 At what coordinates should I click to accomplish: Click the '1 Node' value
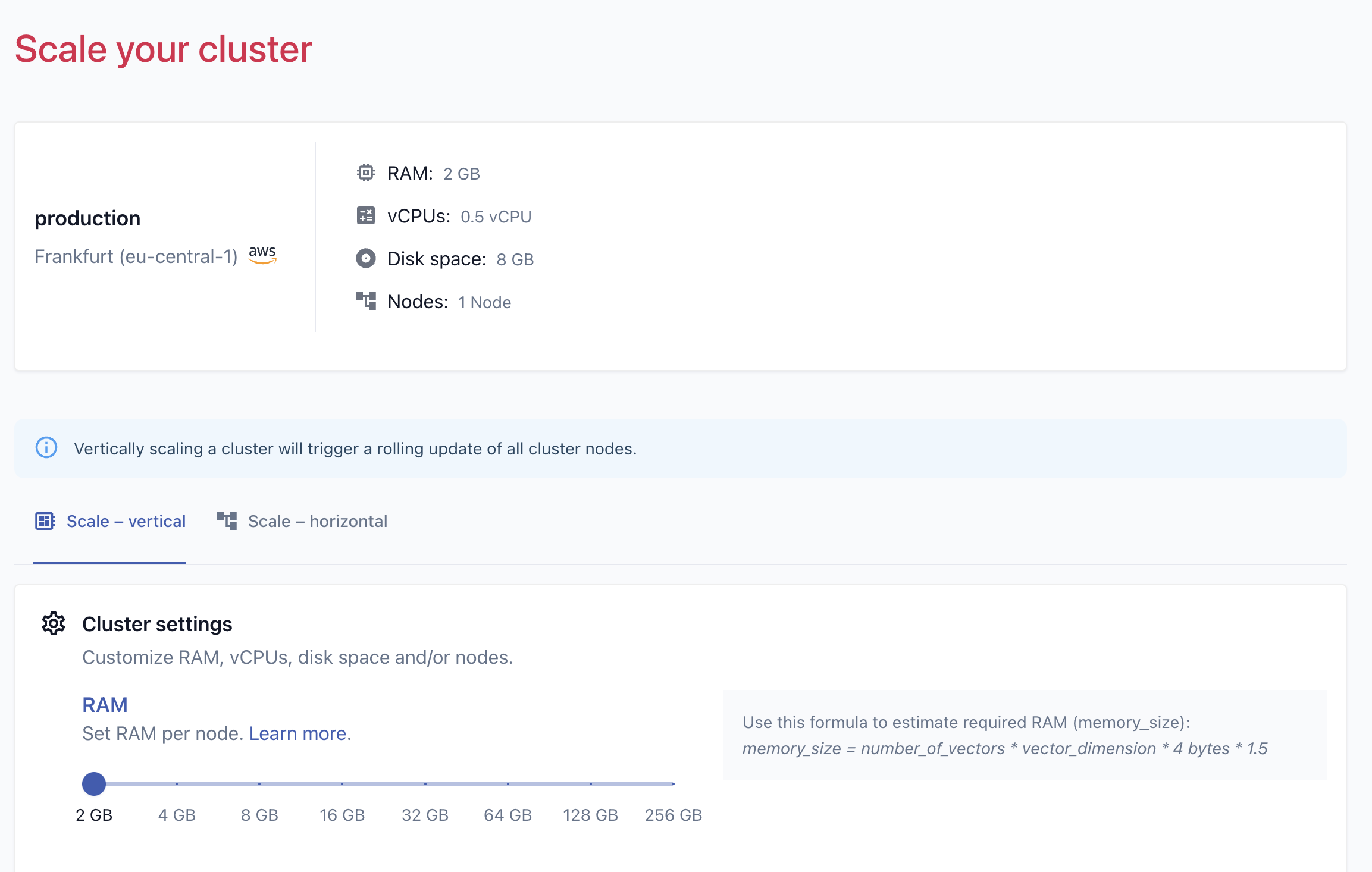(485, 302)
